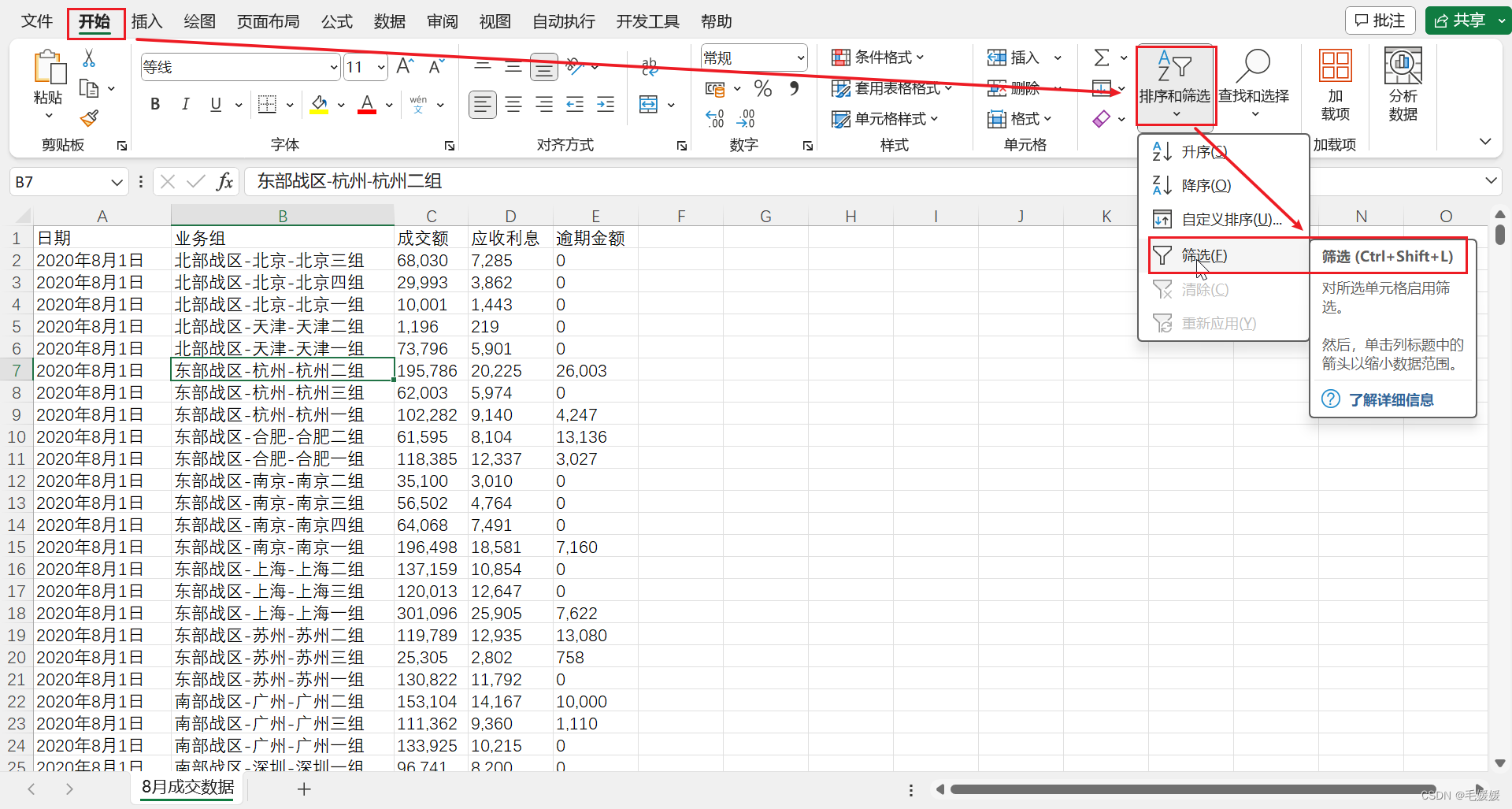Switch to the 插入 ribbon tab
This screenshot has width=1512, height=809.
click(146, 21)
